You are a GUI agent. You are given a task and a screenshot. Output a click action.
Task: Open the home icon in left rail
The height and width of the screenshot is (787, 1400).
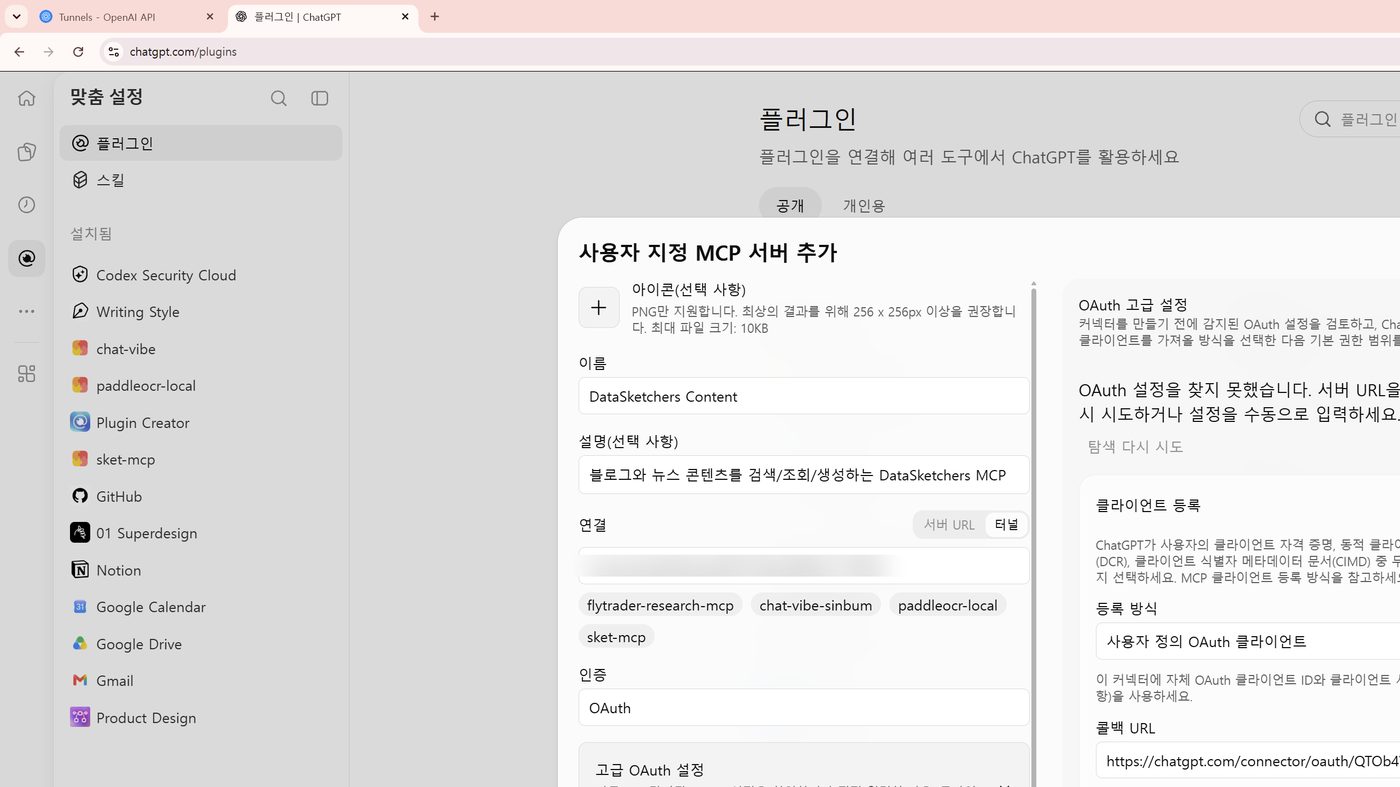pos(27,98)
